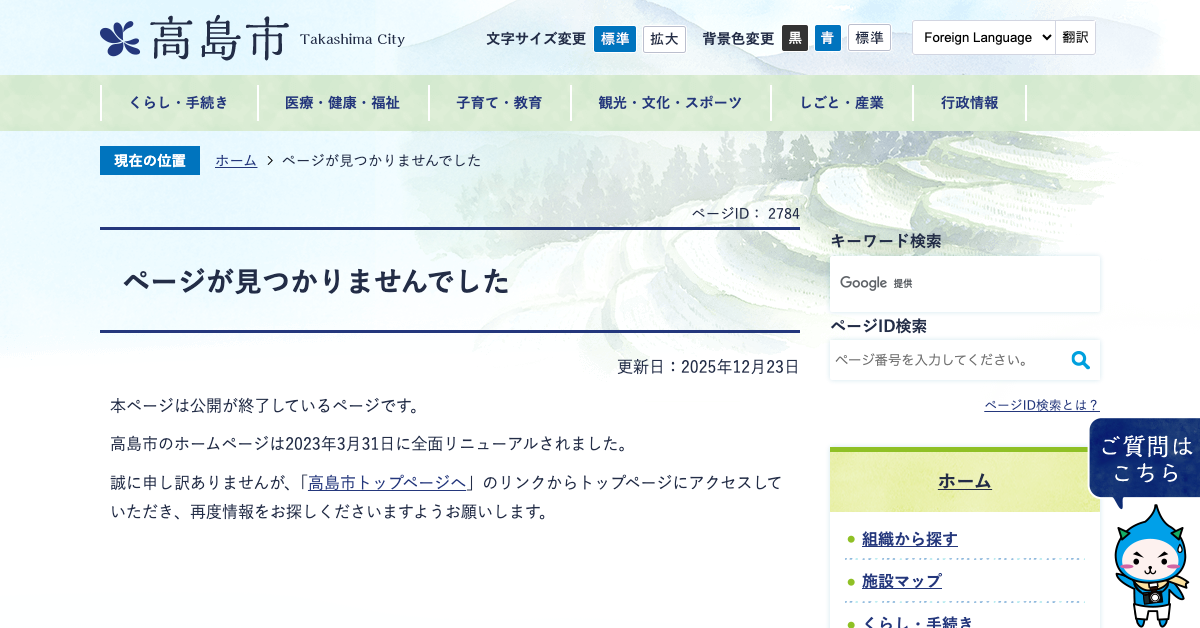Set text size to 標準
The height and width of the screenshot is (628, 1200).
pyautogui.click(x=615, y=38)
